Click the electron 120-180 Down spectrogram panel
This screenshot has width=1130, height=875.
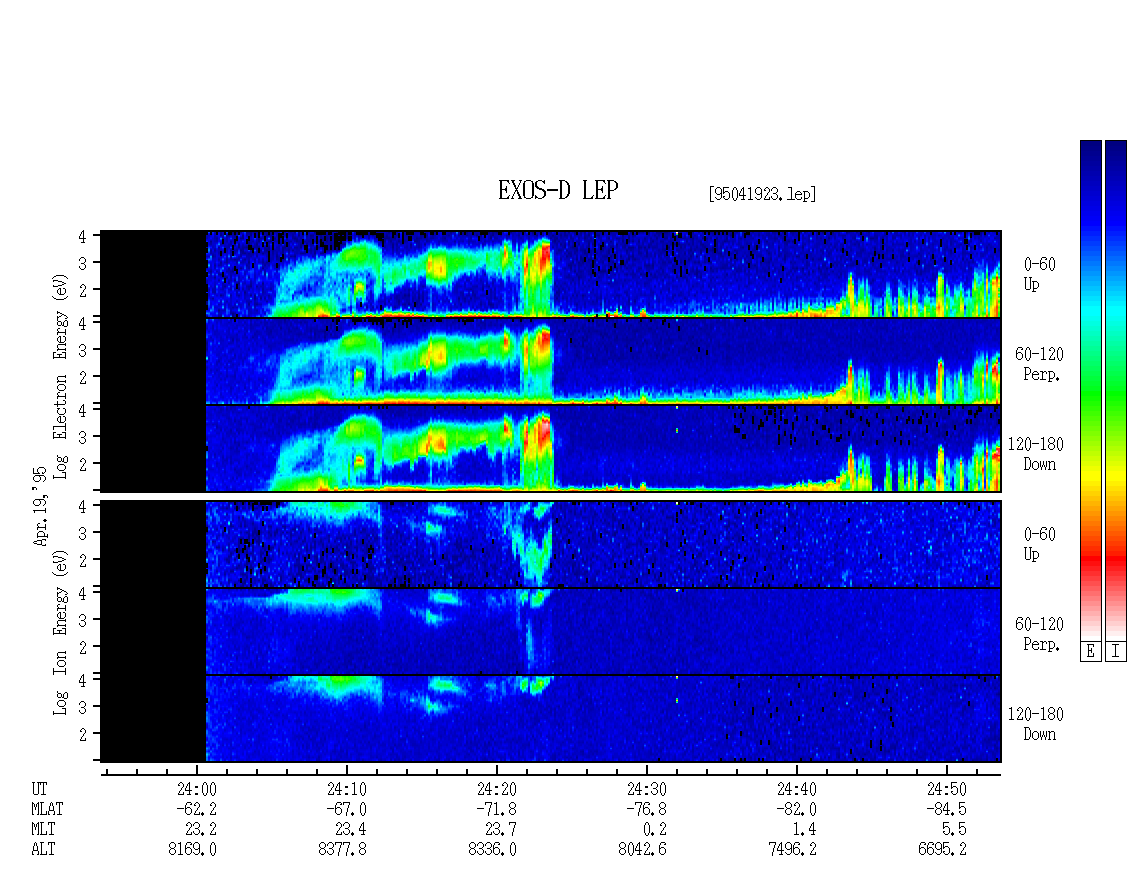(551, 448)
